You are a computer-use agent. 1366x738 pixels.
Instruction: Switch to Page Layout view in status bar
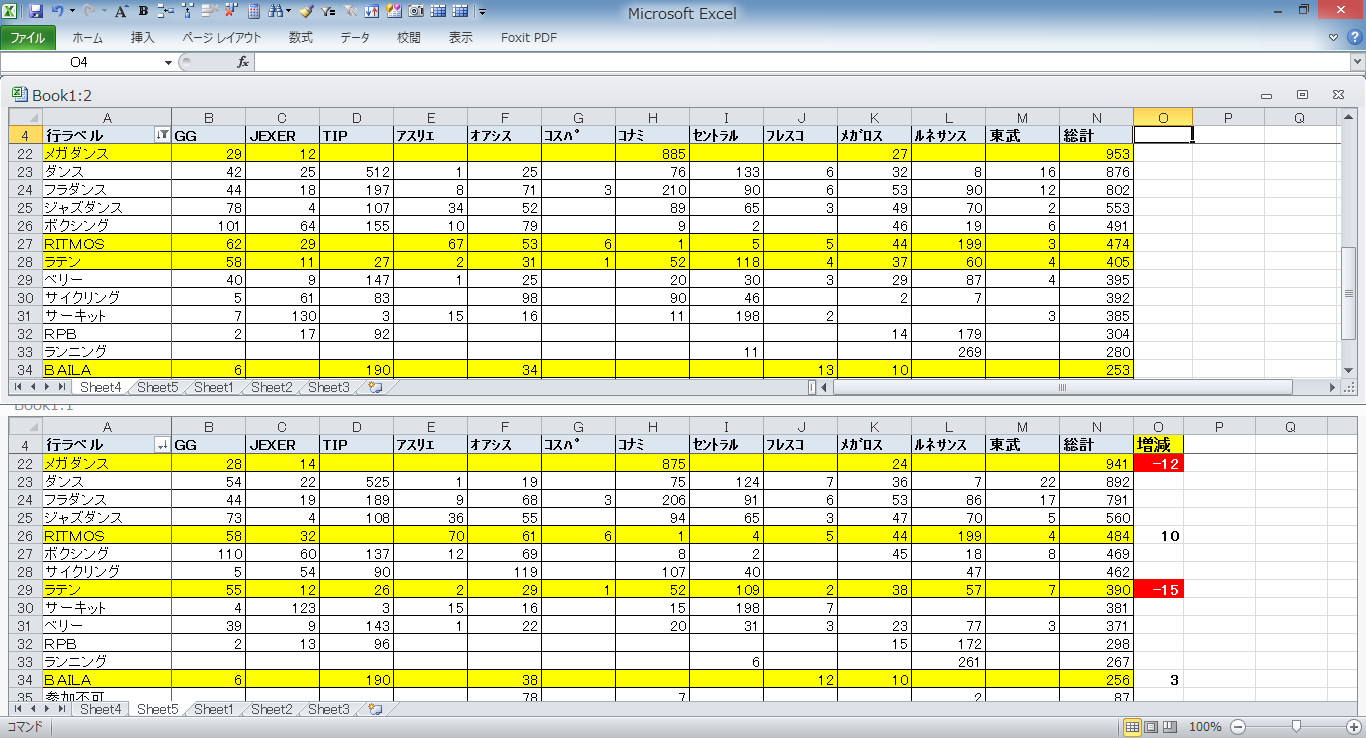pyautogui.click(x=1151, y=727)
